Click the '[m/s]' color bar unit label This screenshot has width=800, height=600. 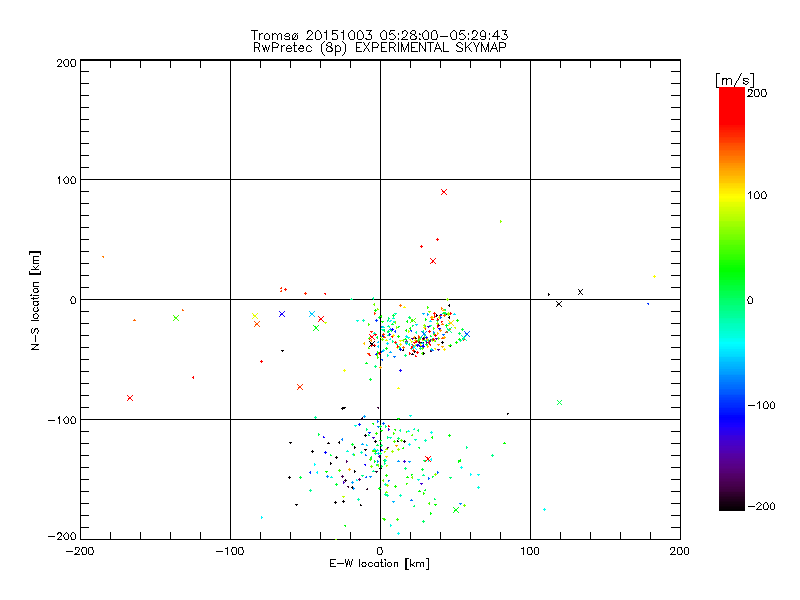[735, 80]
